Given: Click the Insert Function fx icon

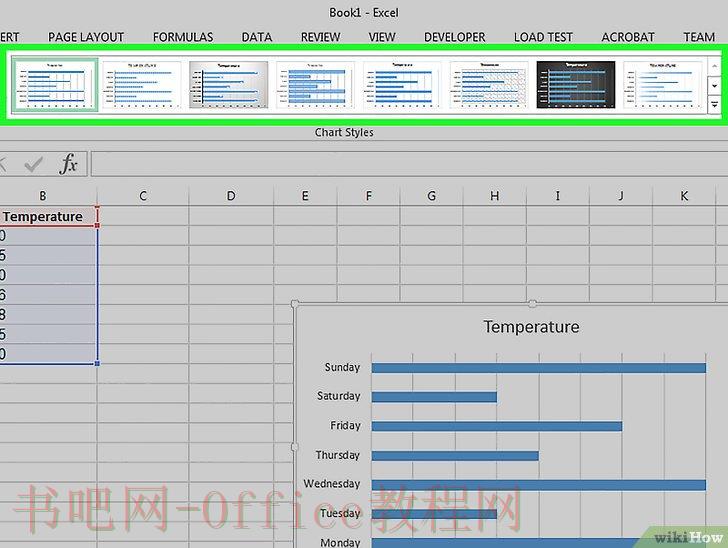Looking at the screenshot, I should click(68, 163).
